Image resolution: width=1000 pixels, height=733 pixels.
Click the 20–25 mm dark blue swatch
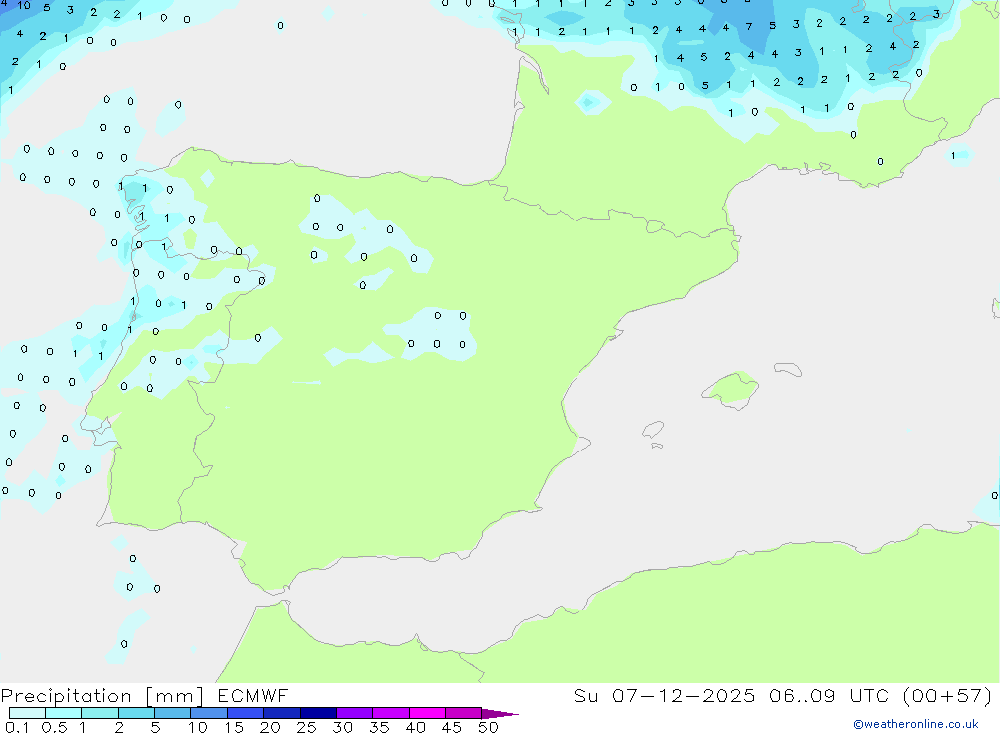coord(281,713)
